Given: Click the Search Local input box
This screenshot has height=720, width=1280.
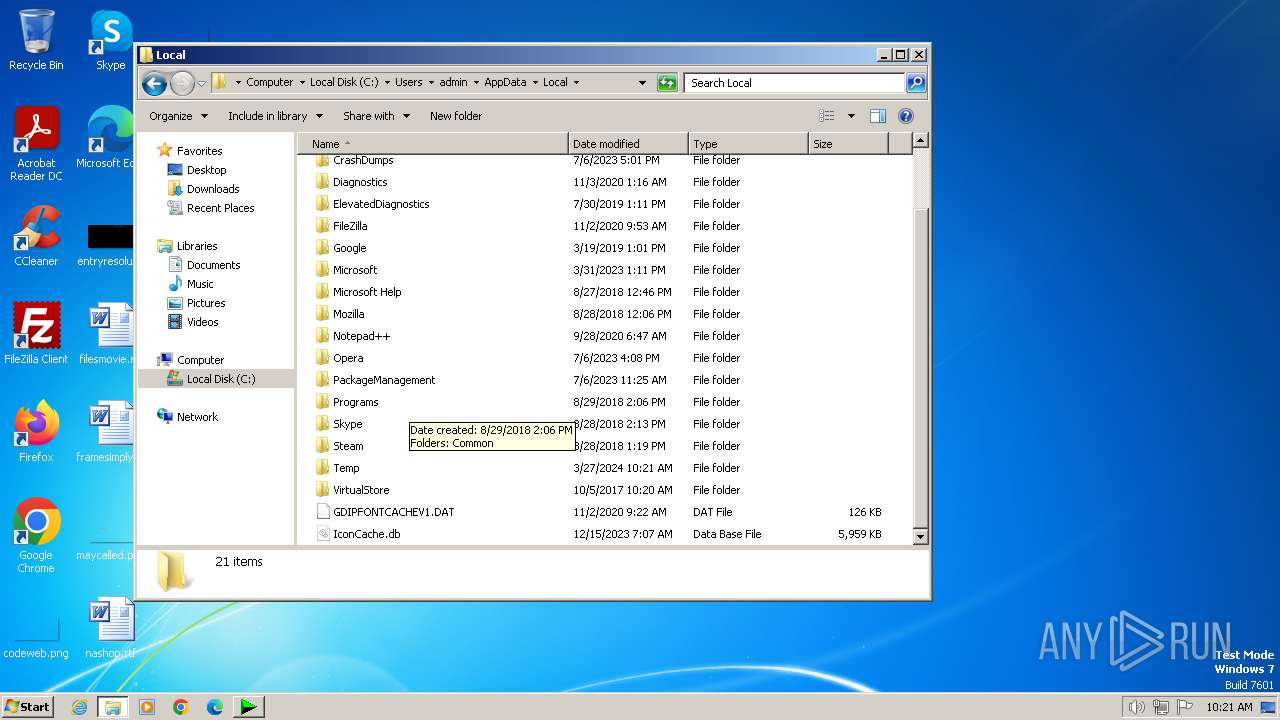Looking at the screenshot, I should (795, 83).
